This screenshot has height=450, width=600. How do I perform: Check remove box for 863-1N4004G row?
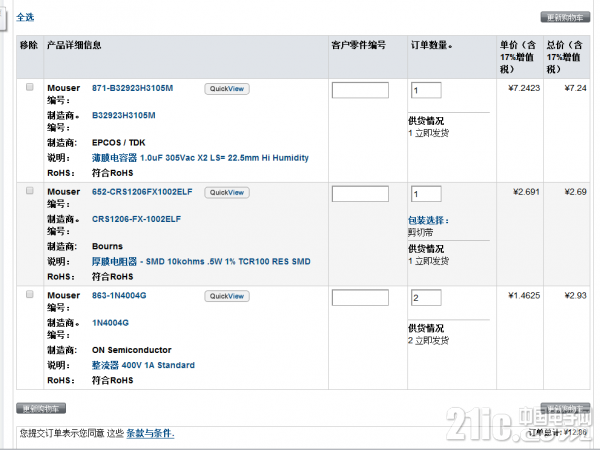[x=29, y=294]
